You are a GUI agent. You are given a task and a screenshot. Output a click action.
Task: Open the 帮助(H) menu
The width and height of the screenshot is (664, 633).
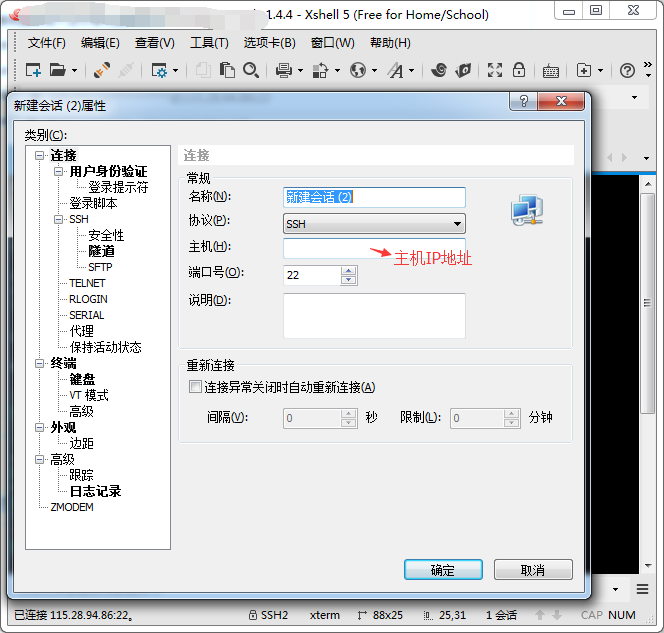coord(390,43)
